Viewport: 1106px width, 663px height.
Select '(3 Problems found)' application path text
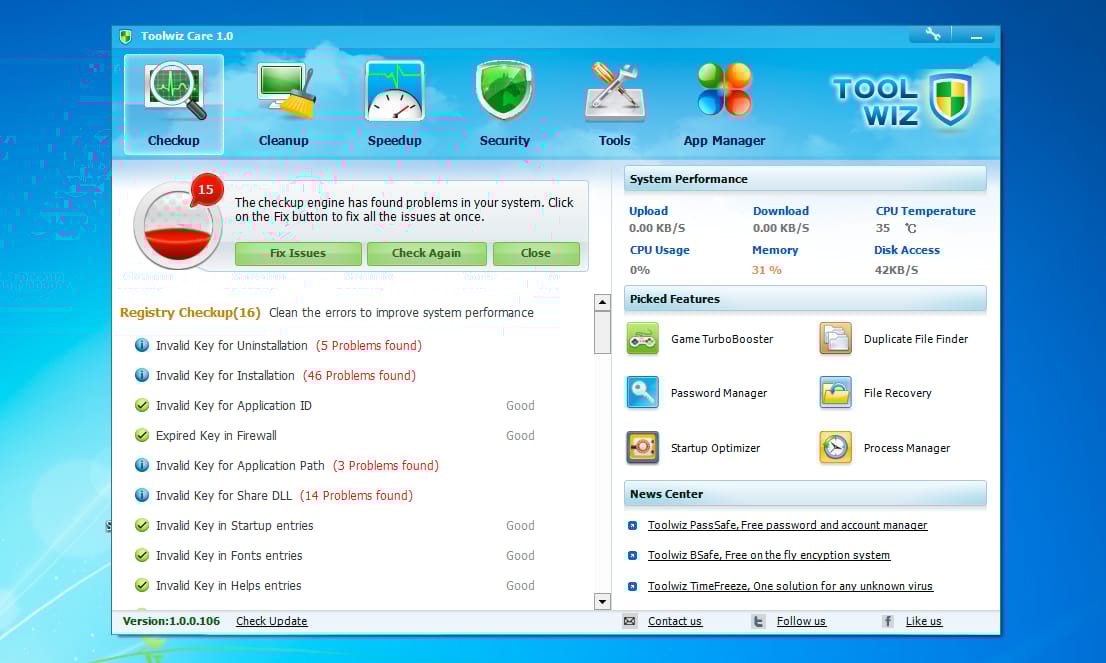[x=386, y=466]
